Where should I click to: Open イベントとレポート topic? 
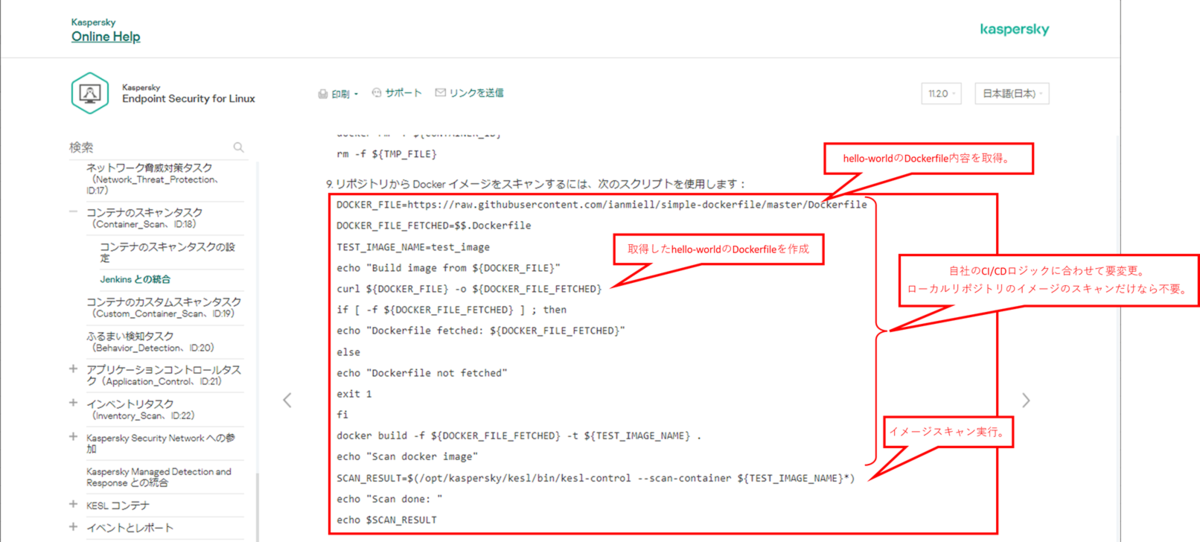[129, 527]
